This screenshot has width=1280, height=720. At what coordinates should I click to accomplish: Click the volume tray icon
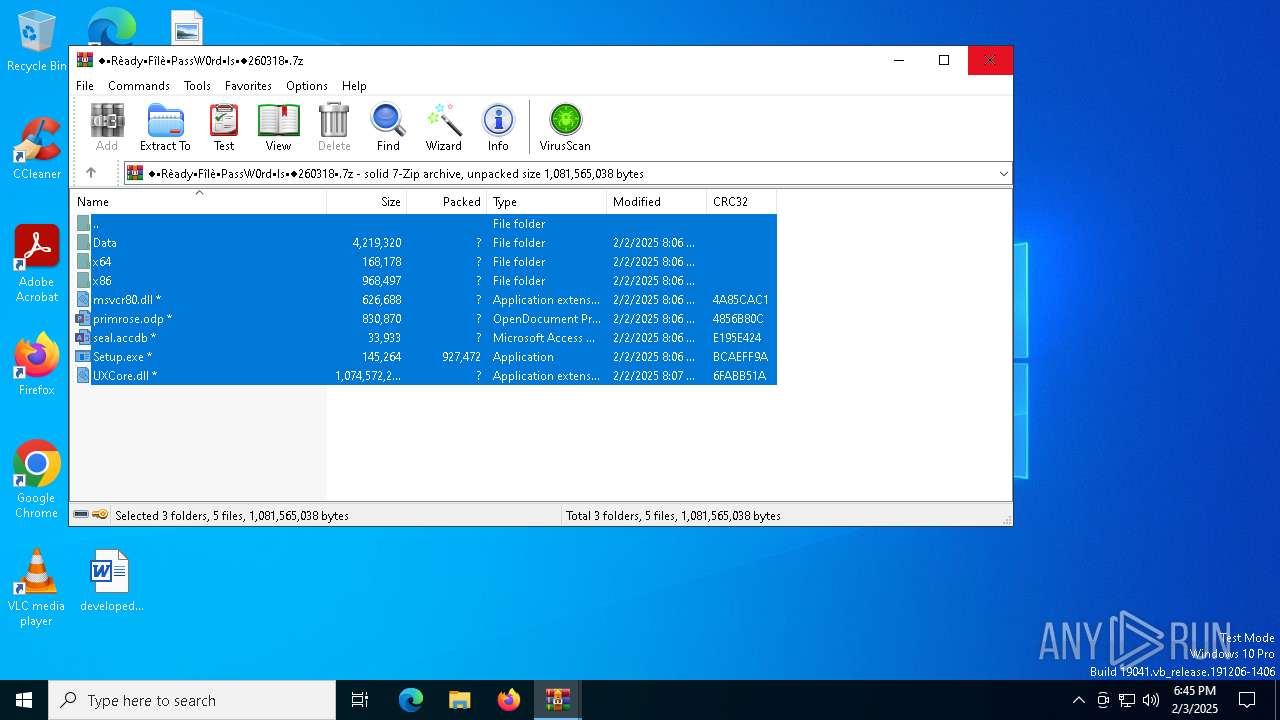click(x=1151, y=700)
